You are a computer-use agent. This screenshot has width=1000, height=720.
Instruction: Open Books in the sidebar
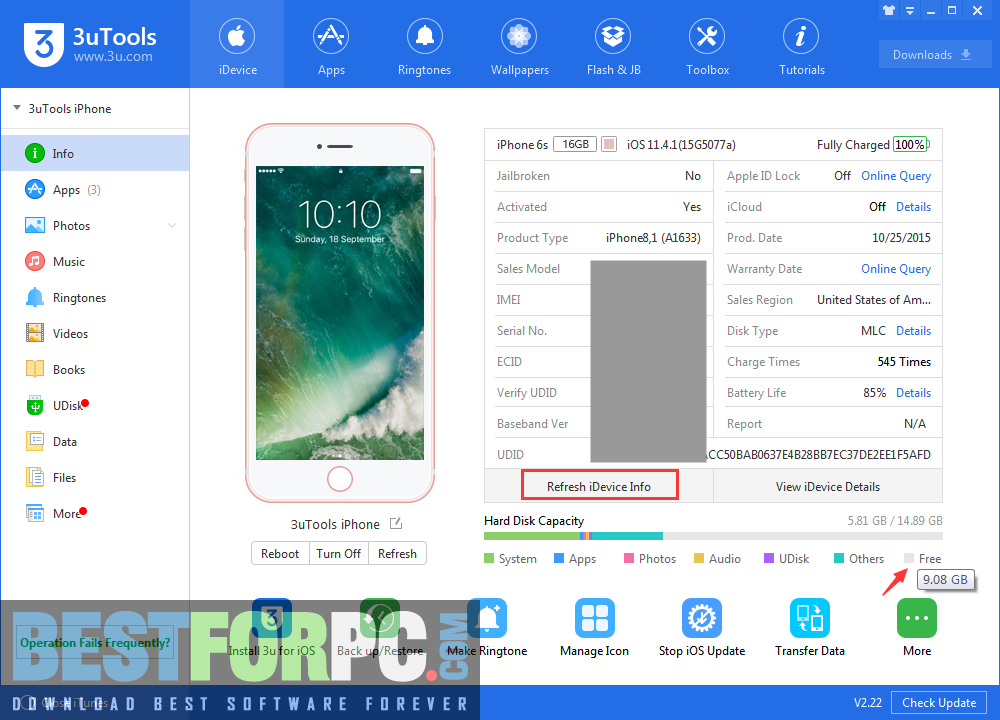[x=95, y=369]
